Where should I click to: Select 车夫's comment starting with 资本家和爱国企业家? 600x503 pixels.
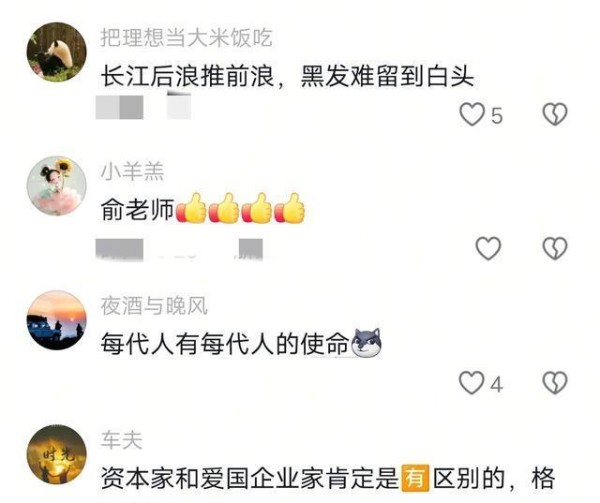tap(328, 478)
